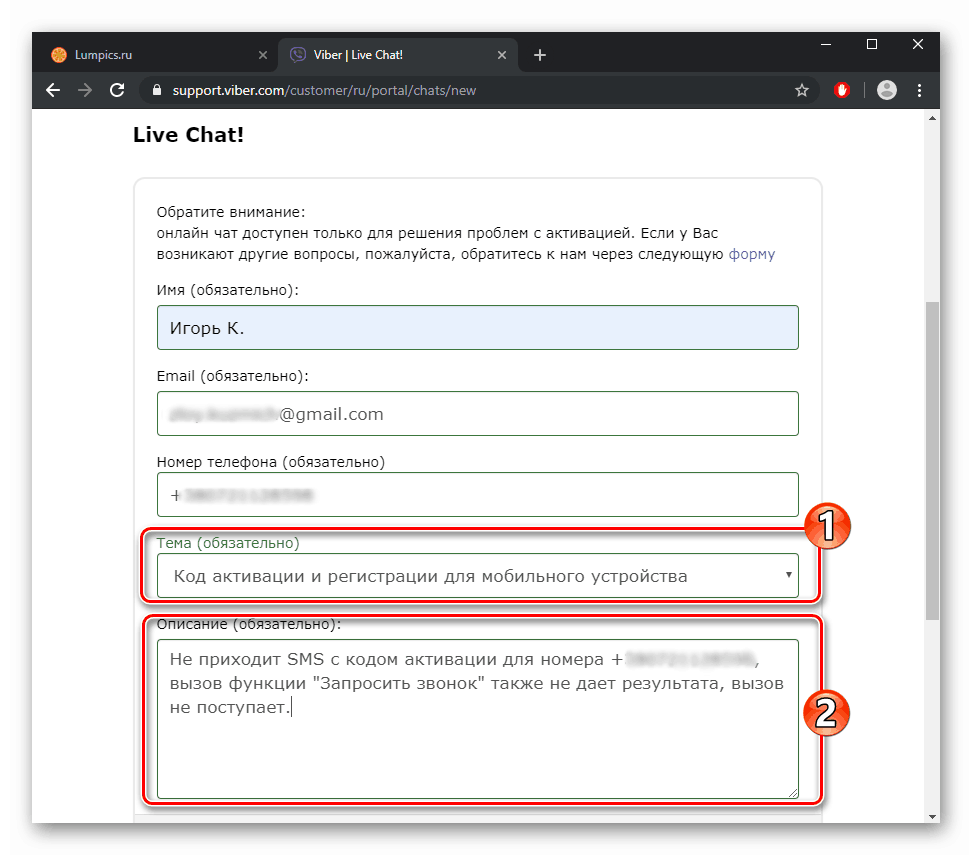Open the red ad-blocker extension

click(x=841, y=91)
